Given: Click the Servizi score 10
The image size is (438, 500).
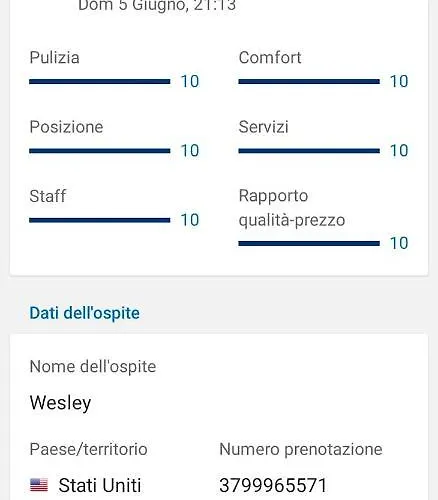Looking at the screenshot, I should [x=399, y=151].
